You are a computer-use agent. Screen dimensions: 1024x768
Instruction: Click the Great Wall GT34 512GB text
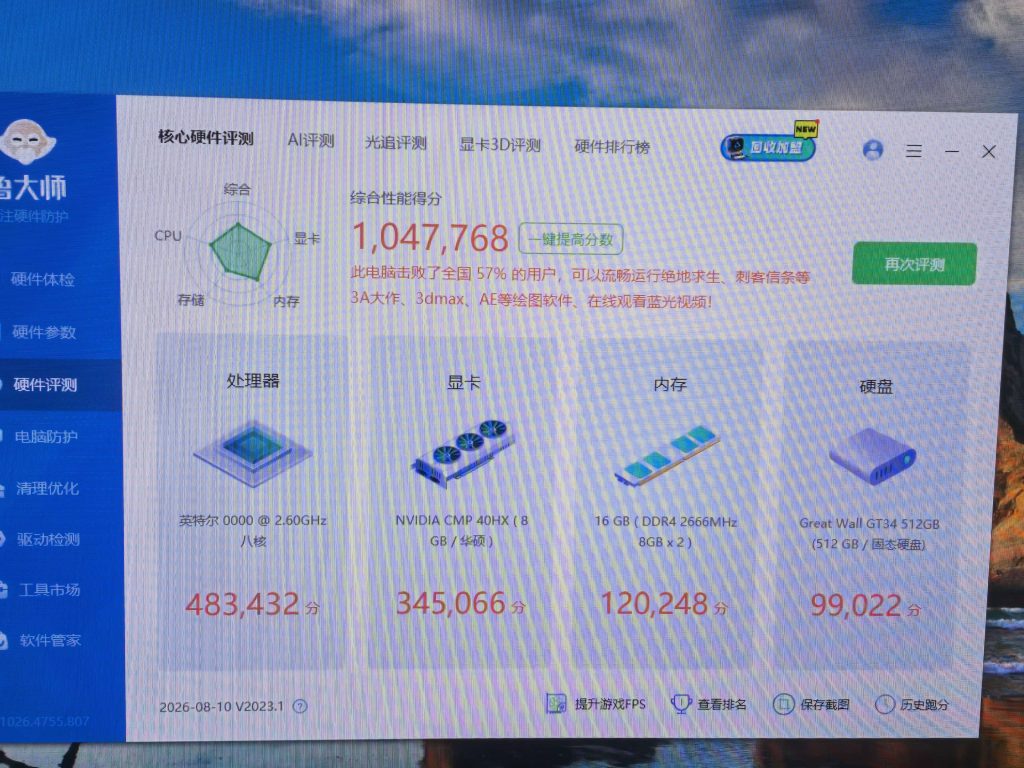[x=869, y=524]
